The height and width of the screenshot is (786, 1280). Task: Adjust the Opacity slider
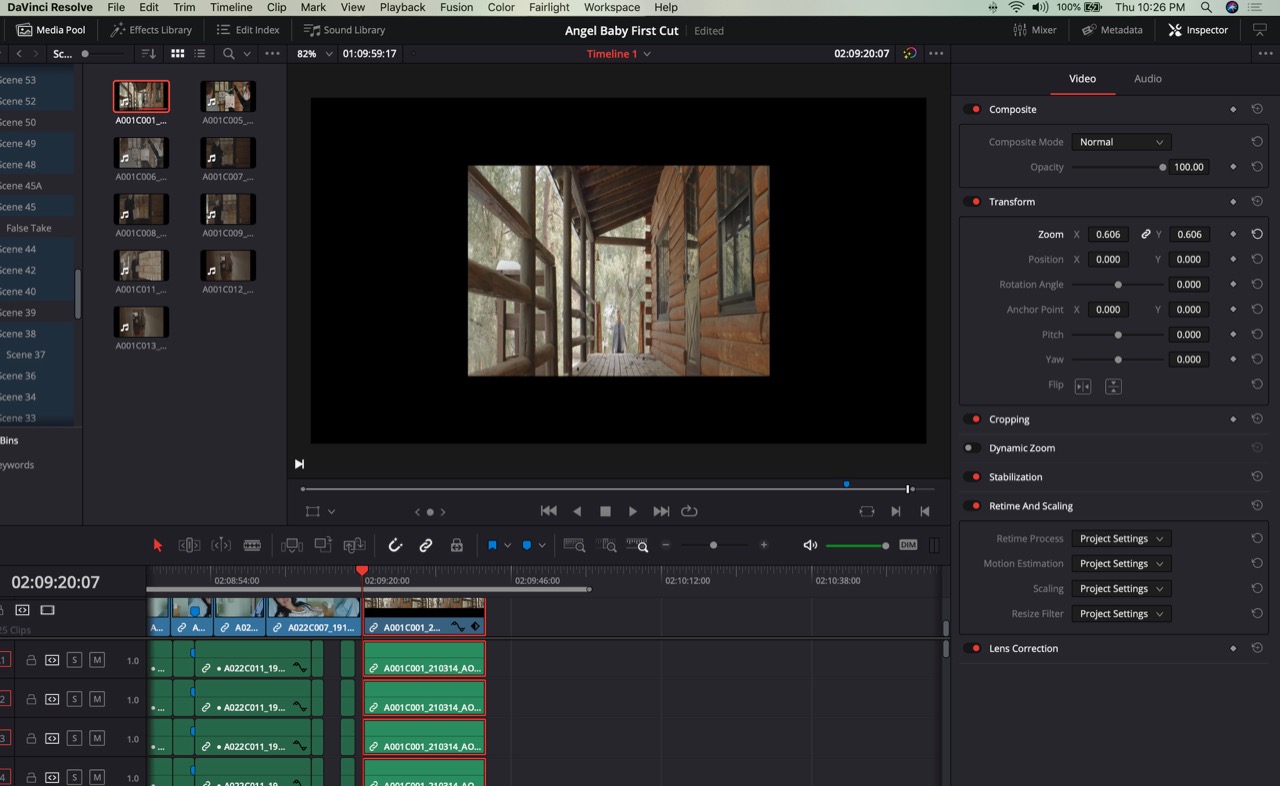[x=1118, y=167]
